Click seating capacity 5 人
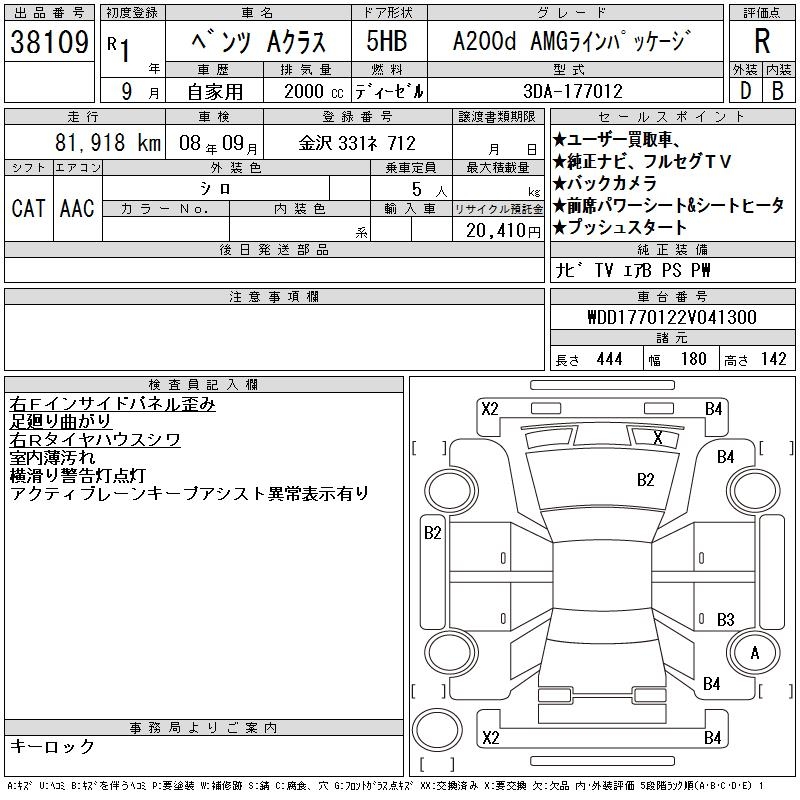Viewport: 800px width, 800px height. click(429, 189)
